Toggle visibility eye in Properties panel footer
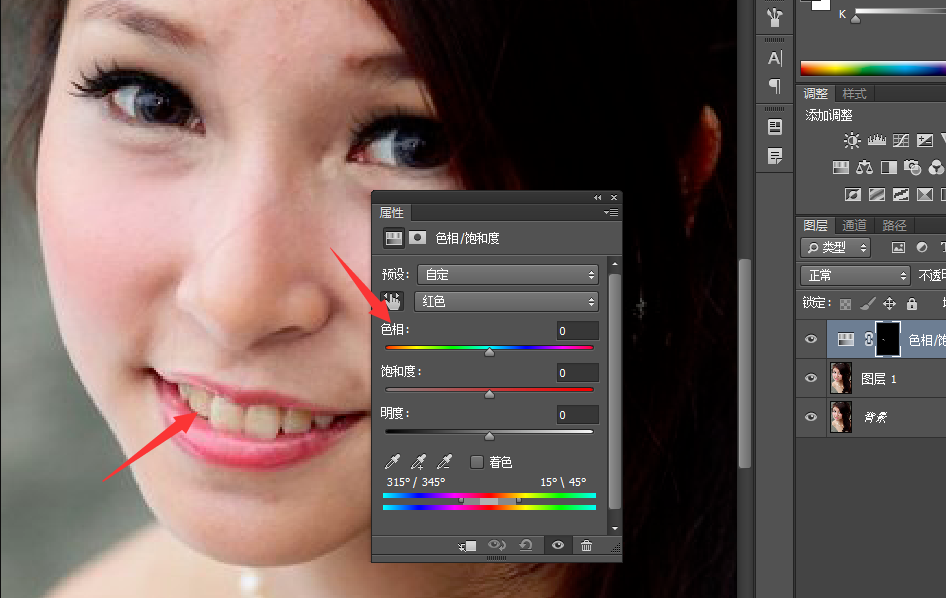This screenshot has width=946, height=598. (x=557, y=546)
